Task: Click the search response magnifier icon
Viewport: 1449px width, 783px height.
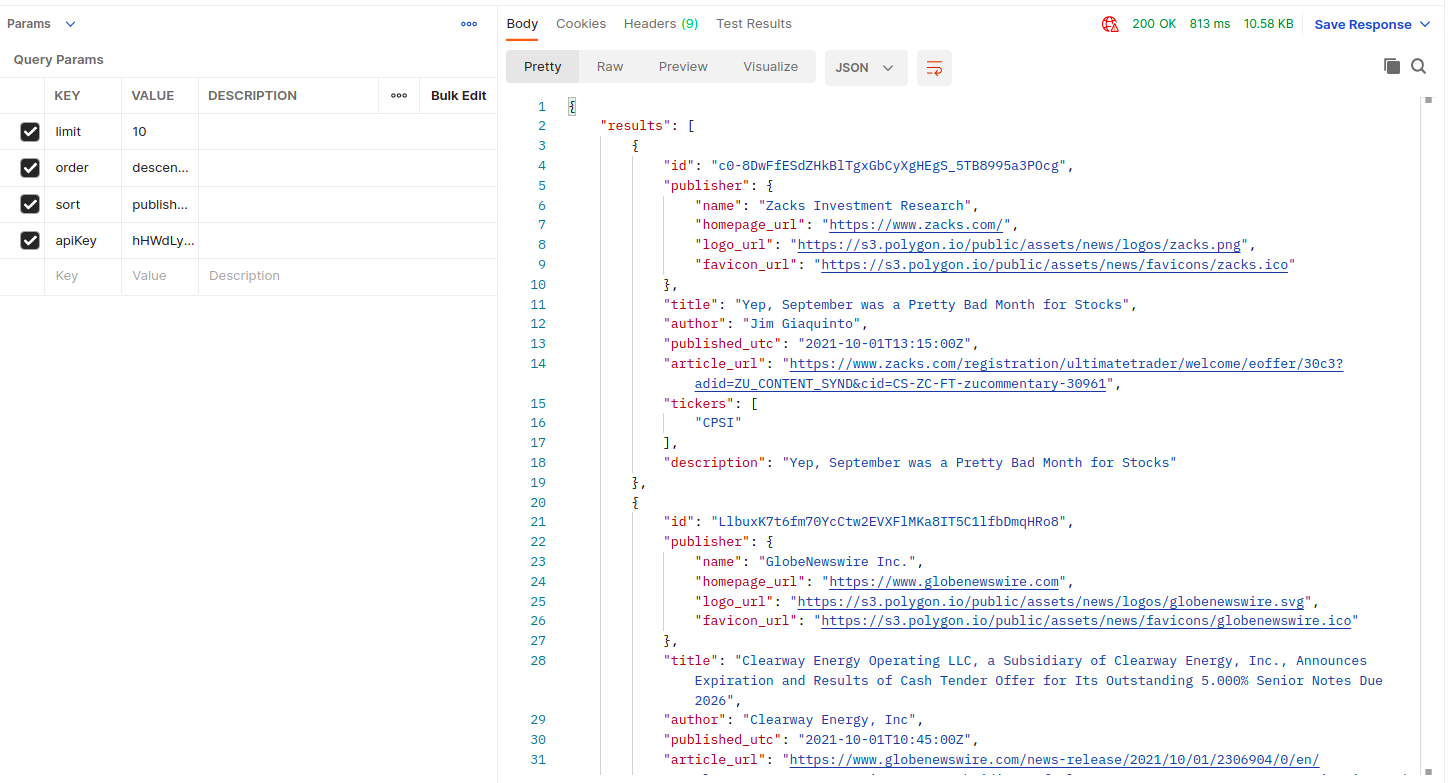Action: 1418,66
